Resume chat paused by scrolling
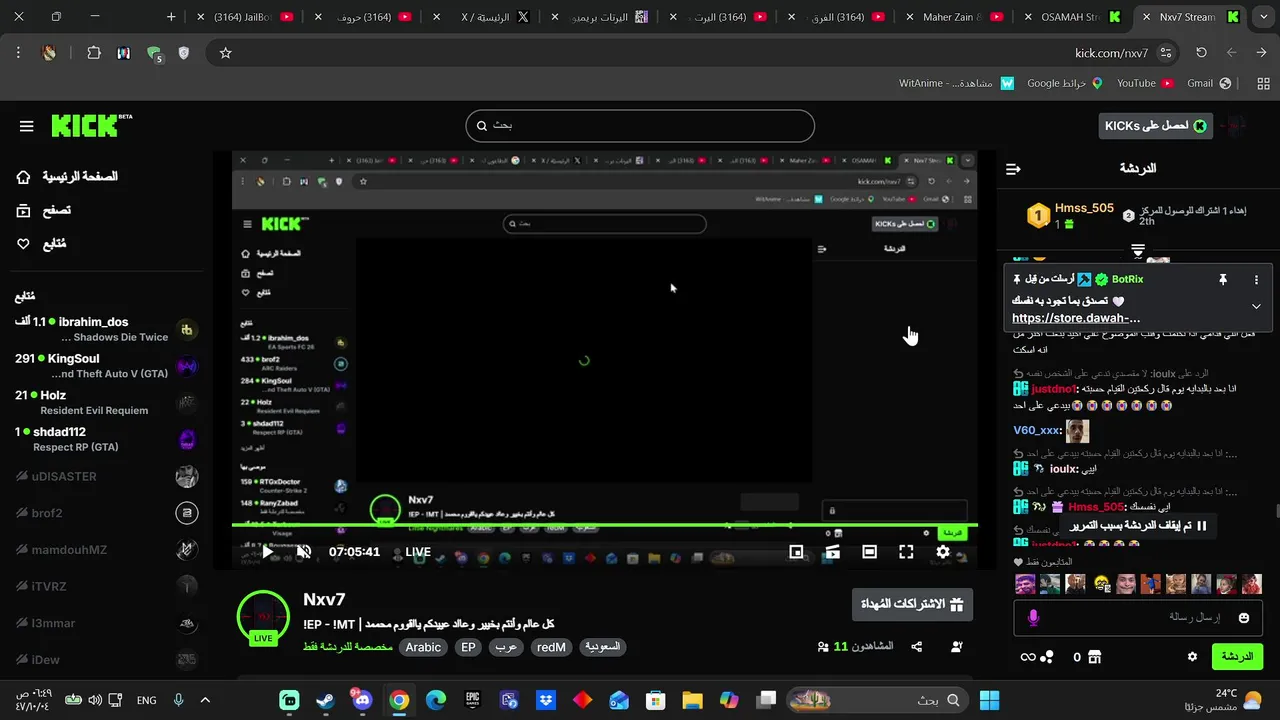 pyautogui.click(x=1139, y=525)
